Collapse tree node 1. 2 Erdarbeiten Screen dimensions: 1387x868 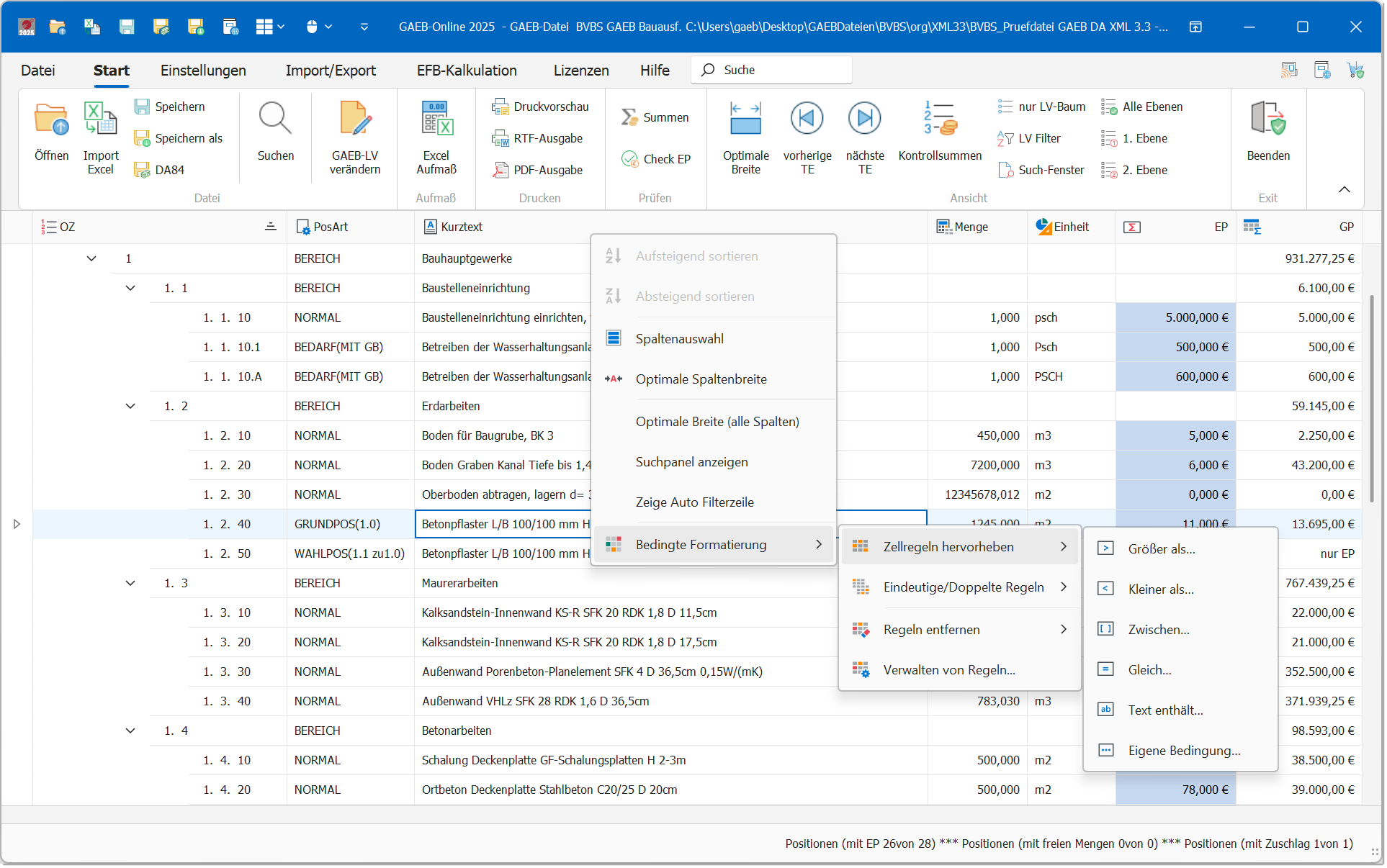[130, 406]
